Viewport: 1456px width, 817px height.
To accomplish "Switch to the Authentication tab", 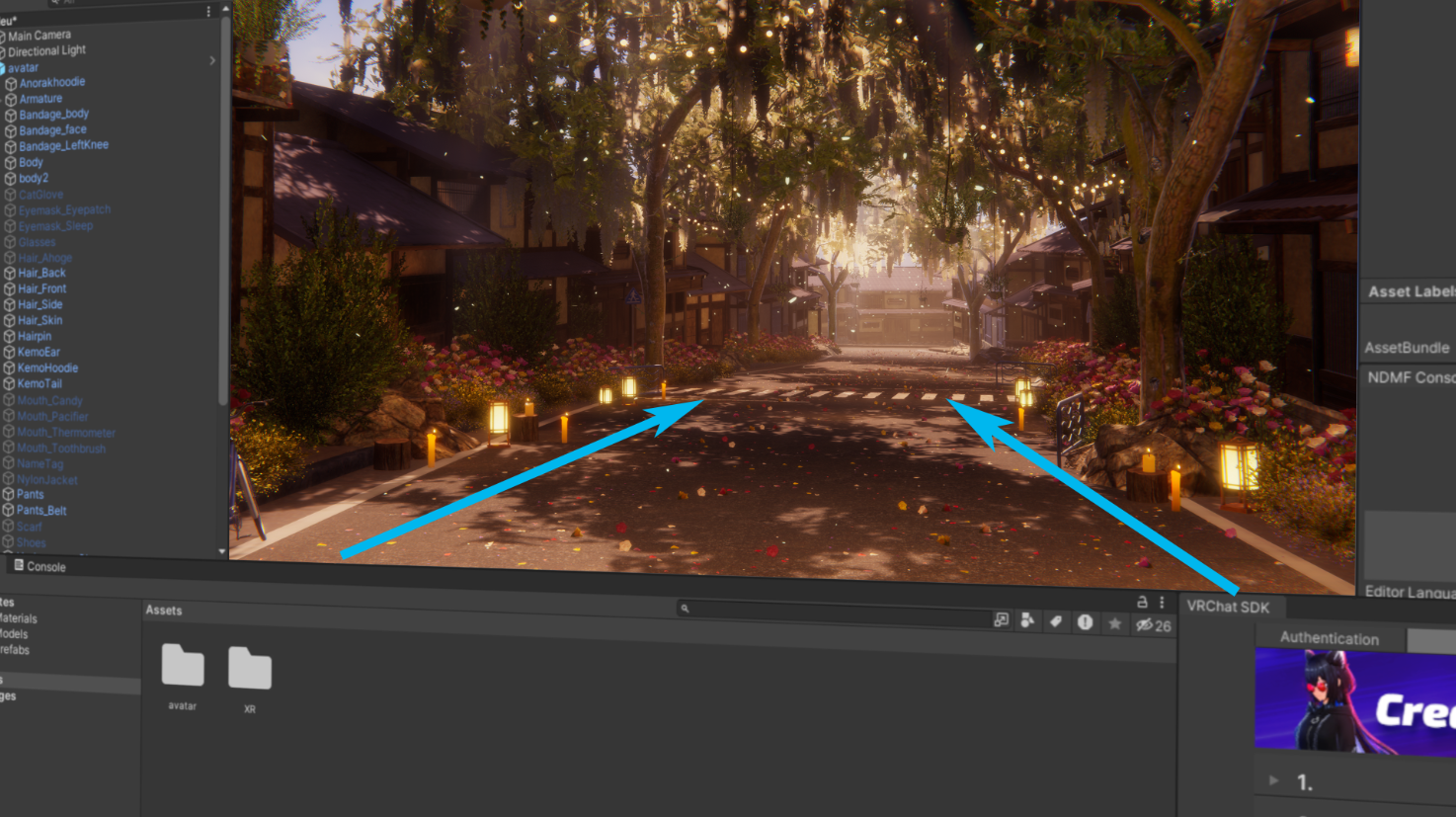I will click(1329, 639).
